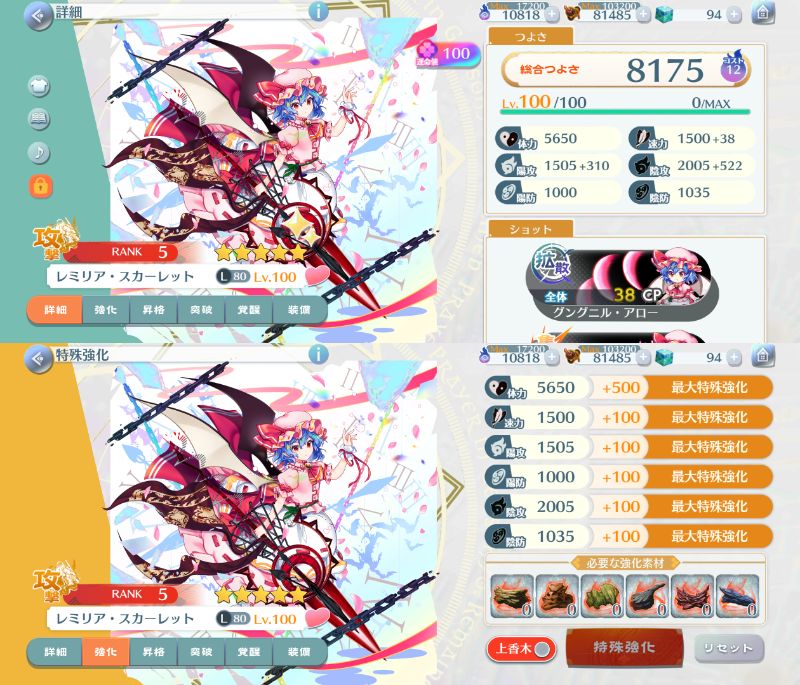Click the リセット button

729,648
